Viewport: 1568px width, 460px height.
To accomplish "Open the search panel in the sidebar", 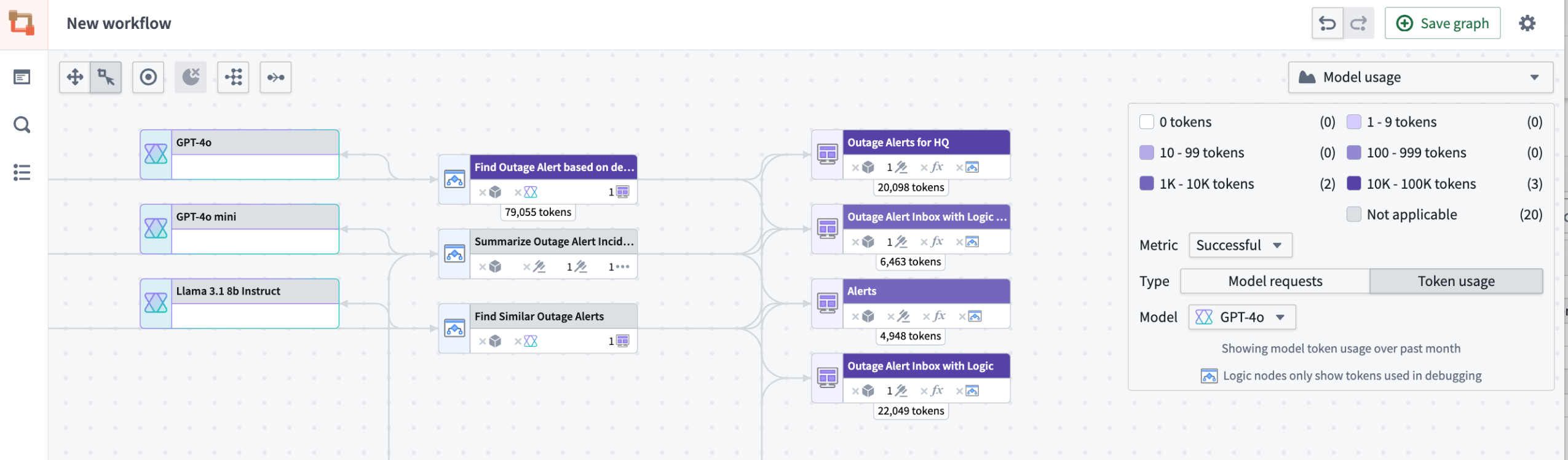I will coord(22,125).
